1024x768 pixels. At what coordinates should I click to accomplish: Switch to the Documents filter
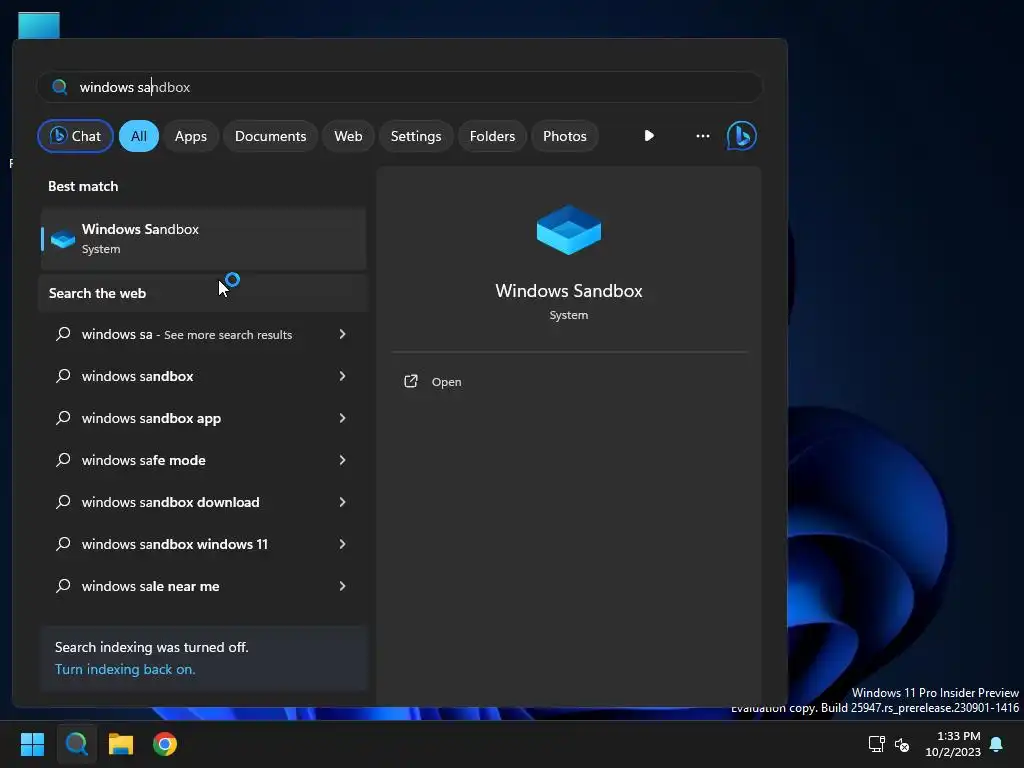point(270,136)
